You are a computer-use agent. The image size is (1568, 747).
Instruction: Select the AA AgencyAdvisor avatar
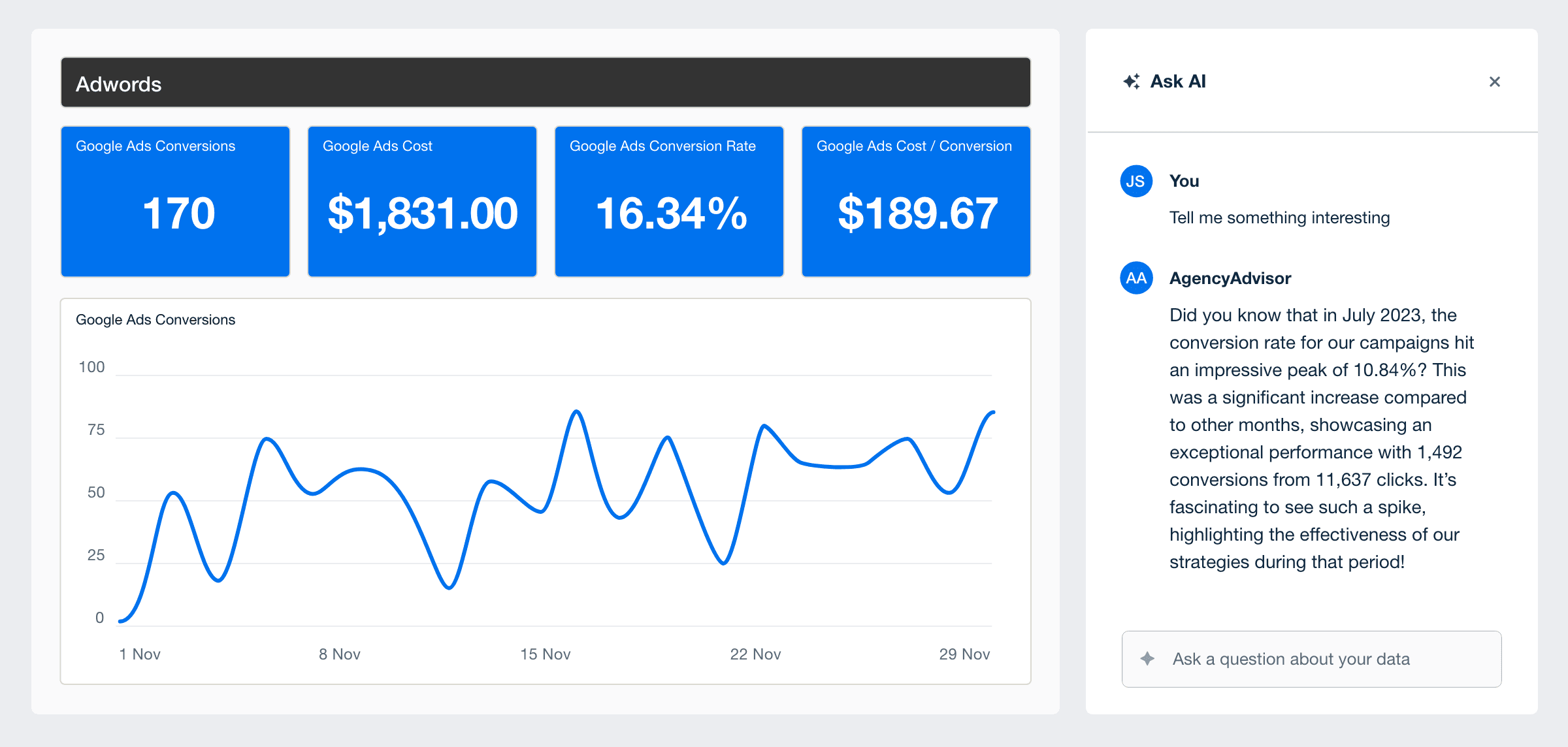coord(1136,278)
